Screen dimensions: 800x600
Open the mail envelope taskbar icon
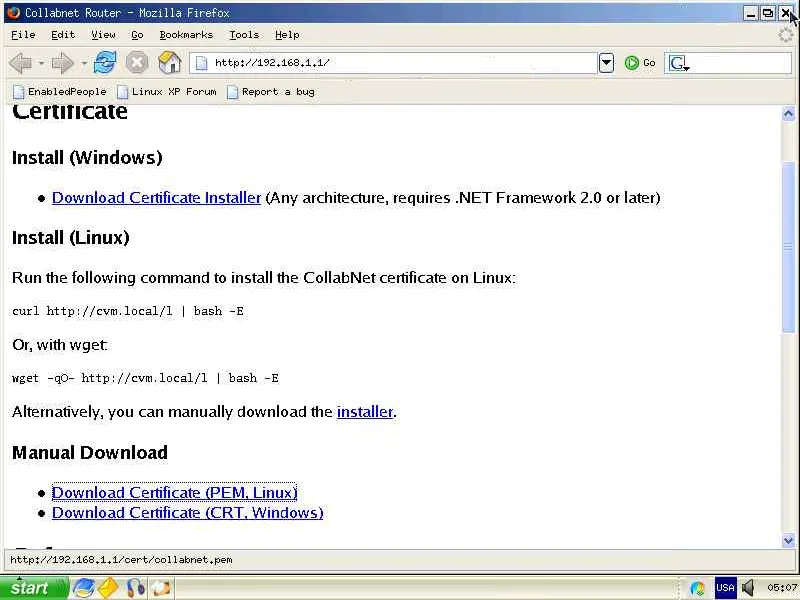point(109,588)
